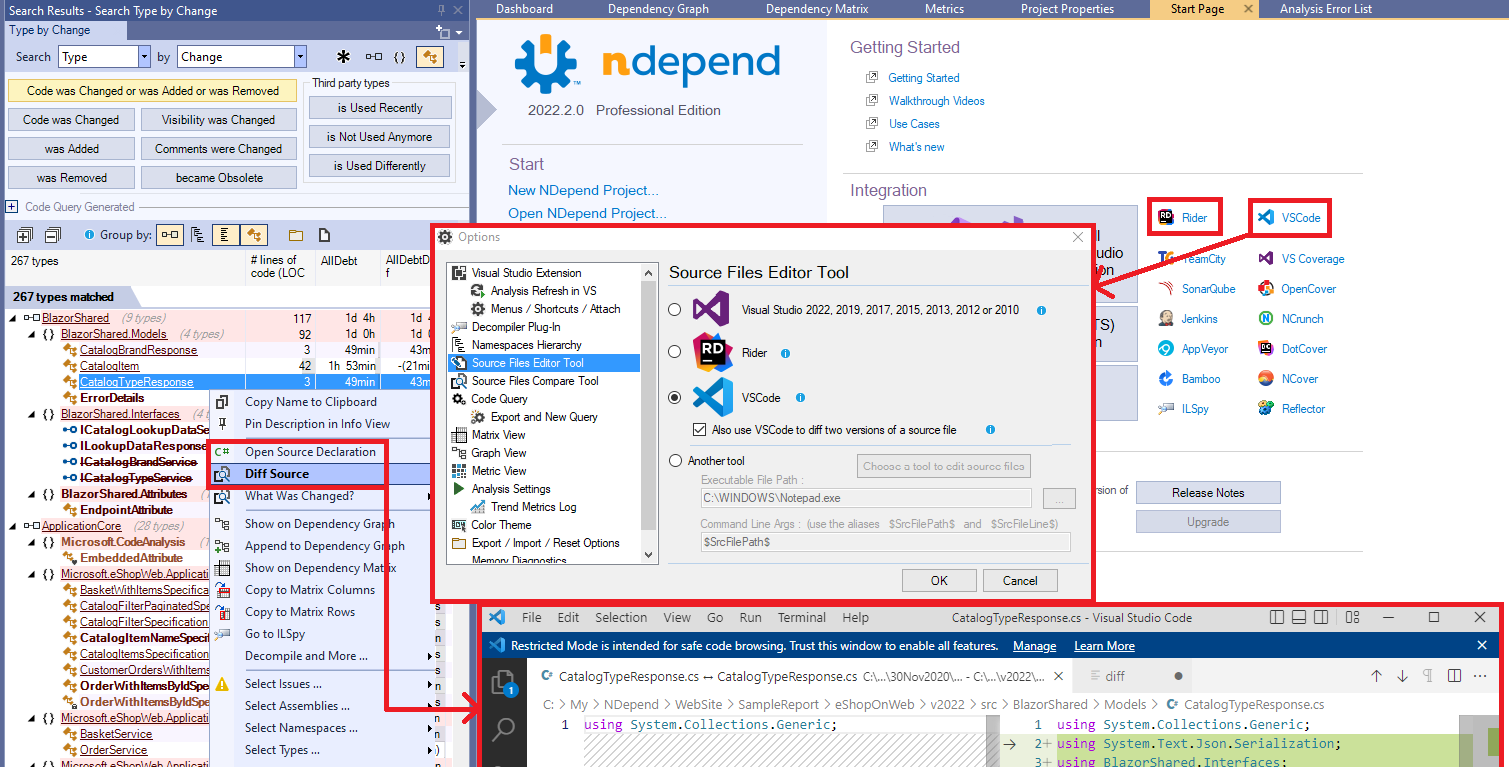The width and height of the screenshot is (1509, 767).
Task: Open the Explorer icon in VS Code sidebar
Action: 503,683
